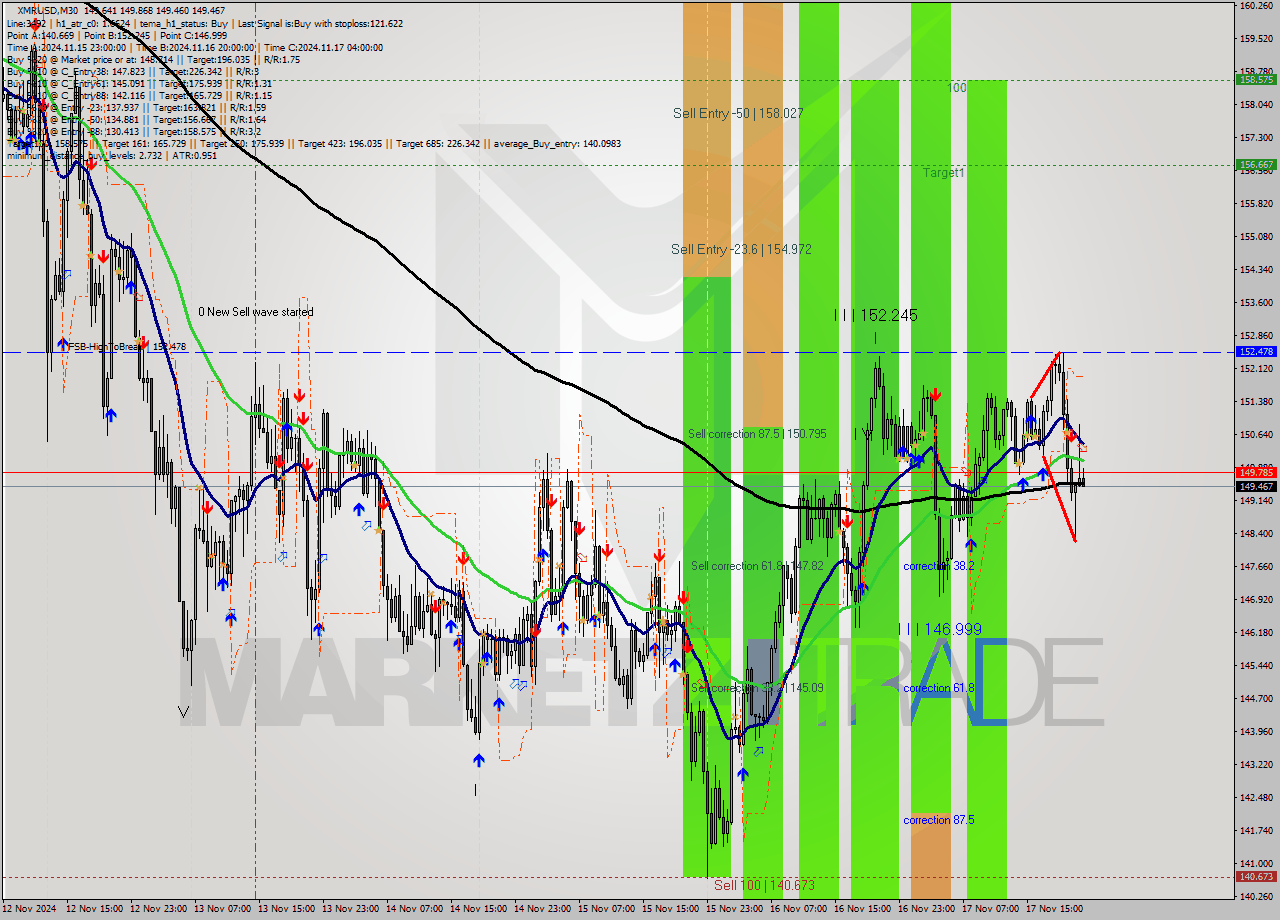Click the 141.740 price scale value
Screen dimensions: 1280x920
(1256, 831)
